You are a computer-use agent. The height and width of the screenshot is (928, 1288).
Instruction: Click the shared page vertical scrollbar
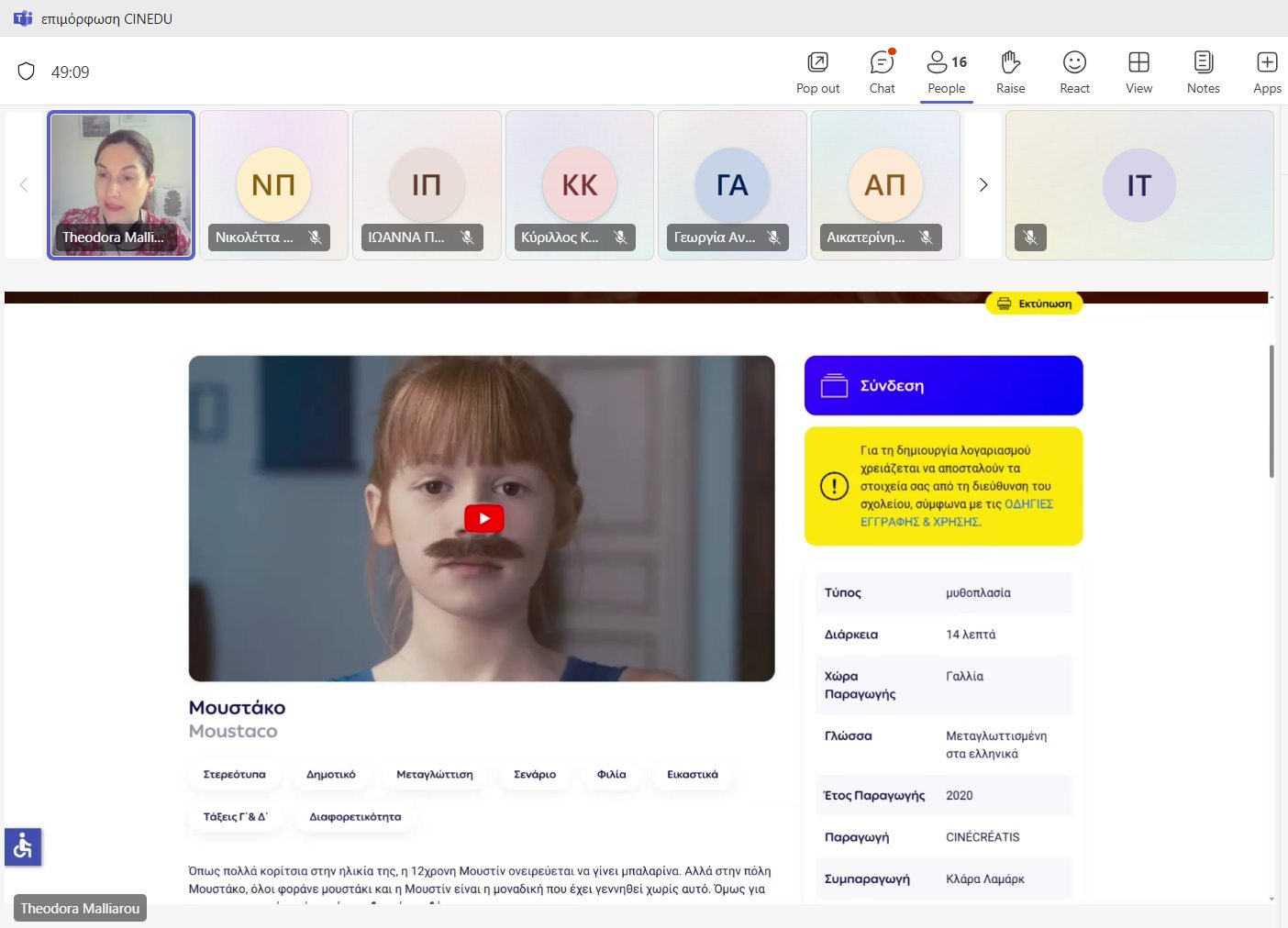click(1271, 413)
